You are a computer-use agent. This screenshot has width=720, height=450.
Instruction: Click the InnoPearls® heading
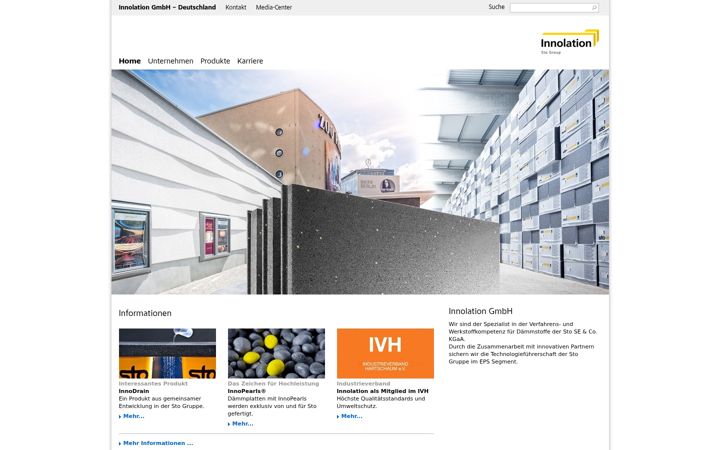tap(247, 391)
